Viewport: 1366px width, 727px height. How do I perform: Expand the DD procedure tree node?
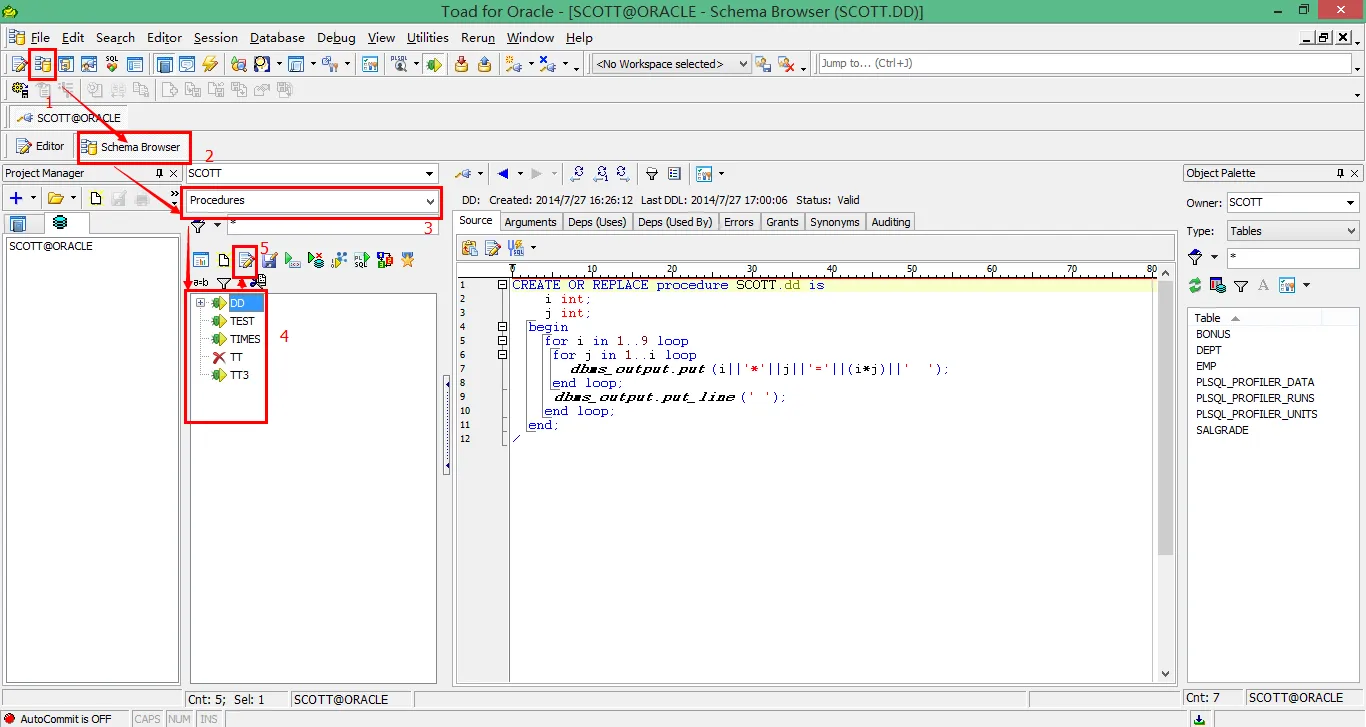pyautogui.click(x=201, y=303)
